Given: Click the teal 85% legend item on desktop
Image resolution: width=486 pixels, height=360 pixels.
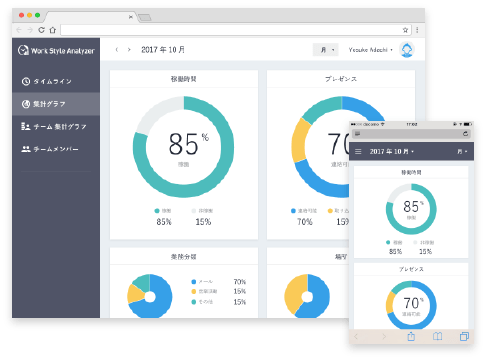Looking at the screenshot, I should [x=163, y=216].
